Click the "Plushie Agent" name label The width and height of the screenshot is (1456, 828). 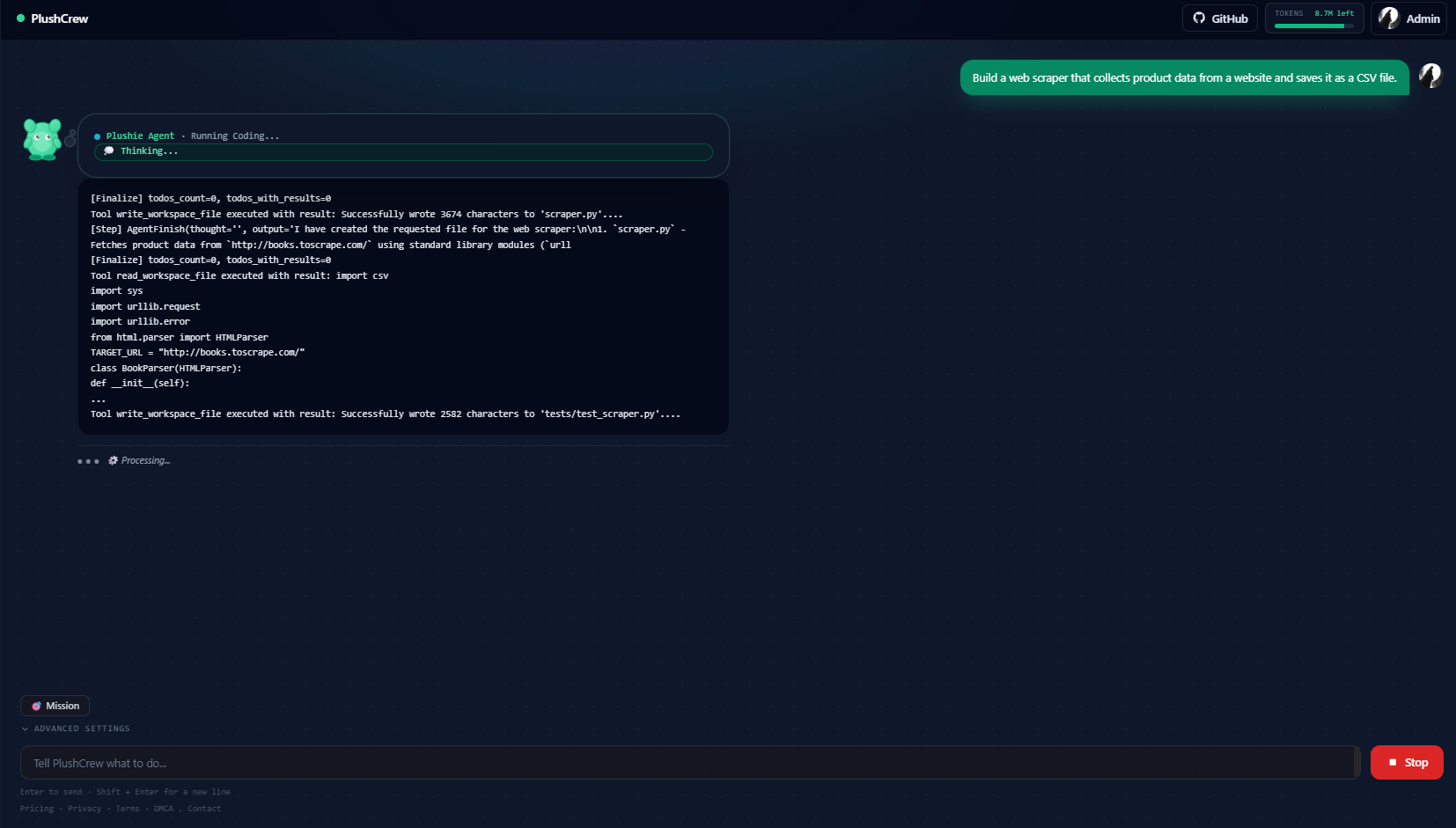click(140, 136)
